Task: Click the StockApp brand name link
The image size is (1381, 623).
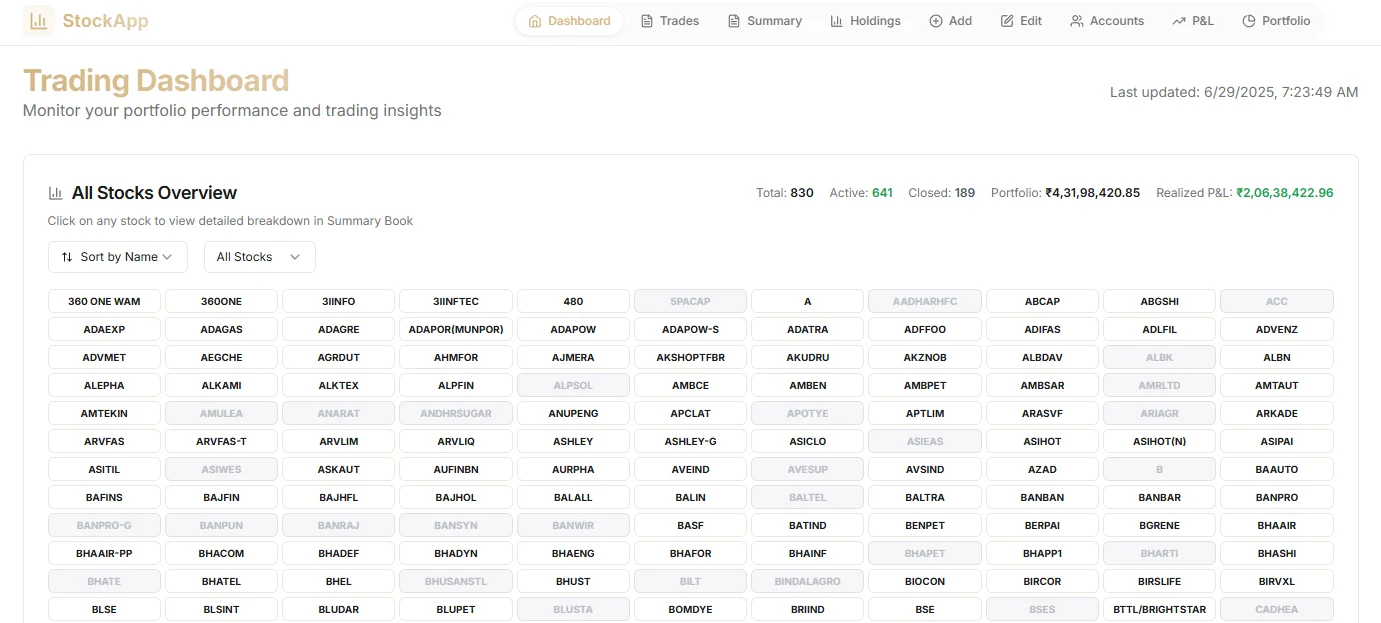Action: 105,21
